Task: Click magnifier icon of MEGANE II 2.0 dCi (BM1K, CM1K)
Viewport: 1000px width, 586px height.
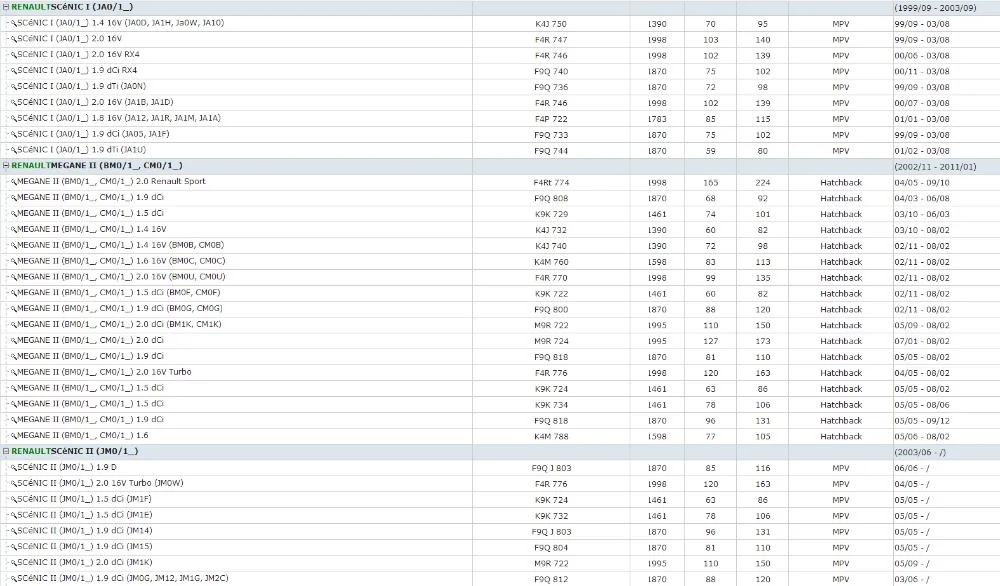Action: [x=13, y=325]
